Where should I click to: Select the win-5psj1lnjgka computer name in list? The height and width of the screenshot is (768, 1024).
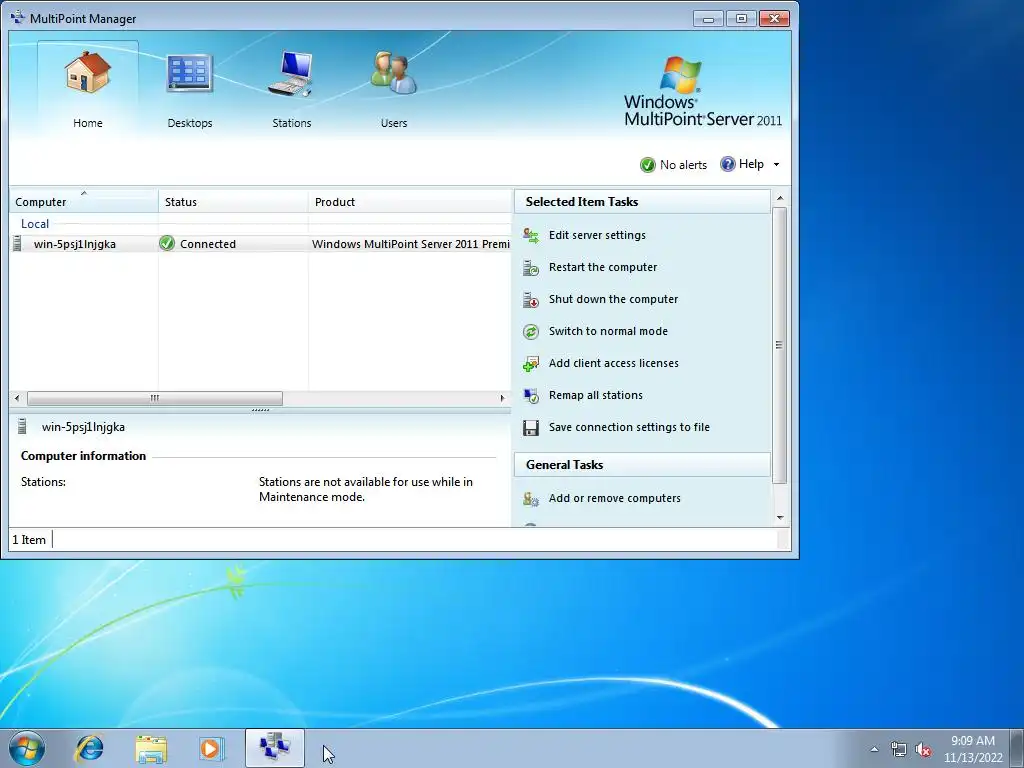click(x=74, y=244)
